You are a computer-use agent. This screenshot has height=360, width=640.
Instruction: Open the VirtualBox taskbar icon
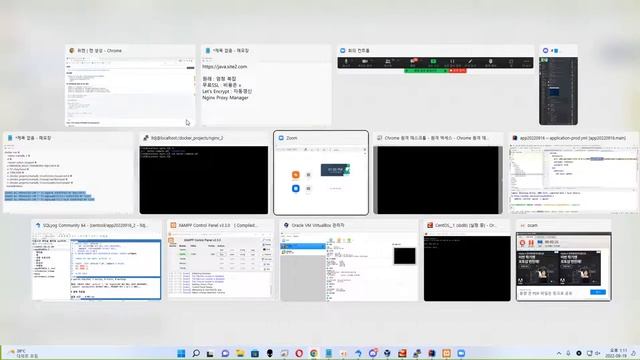pos(387,353)
